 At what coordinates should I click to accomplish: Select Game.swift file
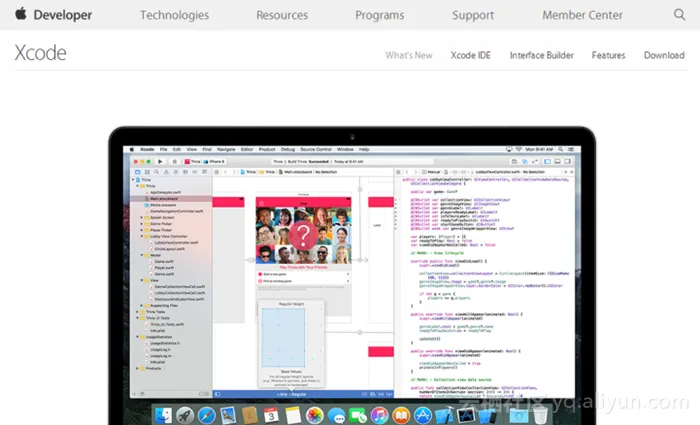(x=163, y=261)
